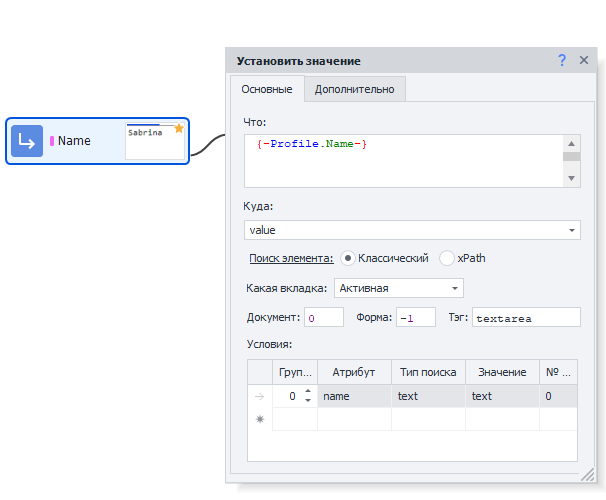
Task: Click the Sabrina preview thumbnail
Action: [154, 142]
